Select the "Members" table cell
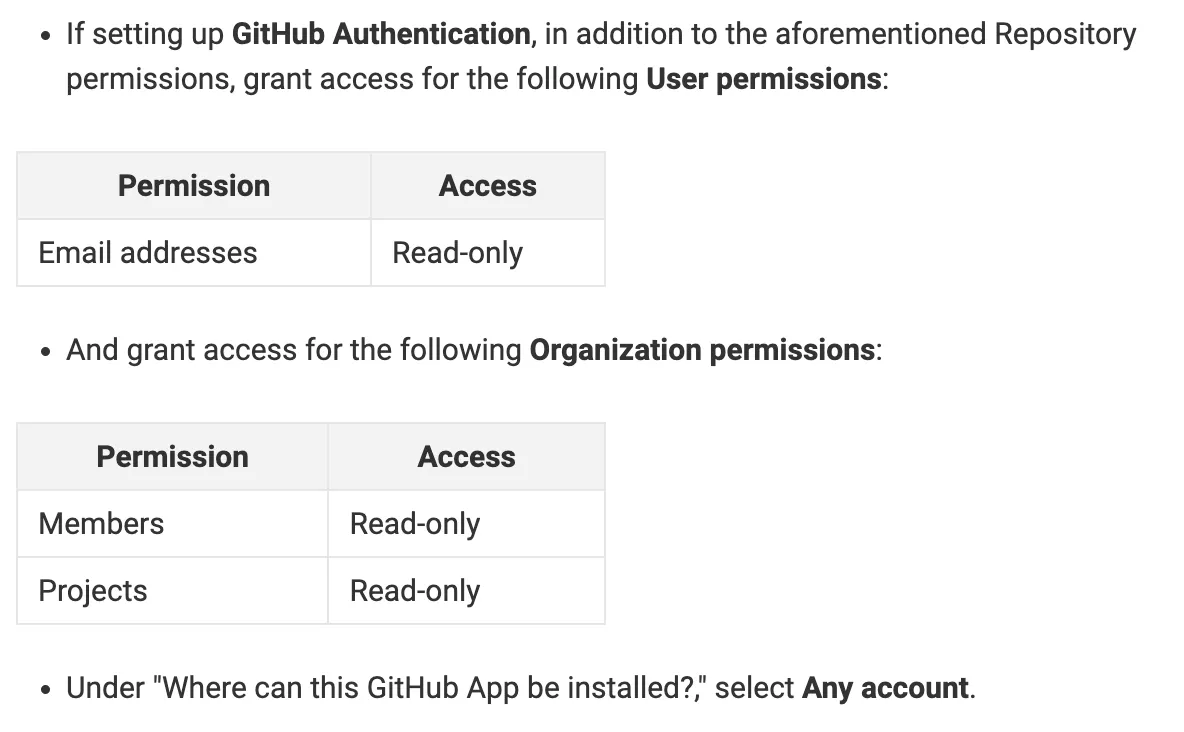Screen dimensions: 1184x732 [x=101, y=524]
